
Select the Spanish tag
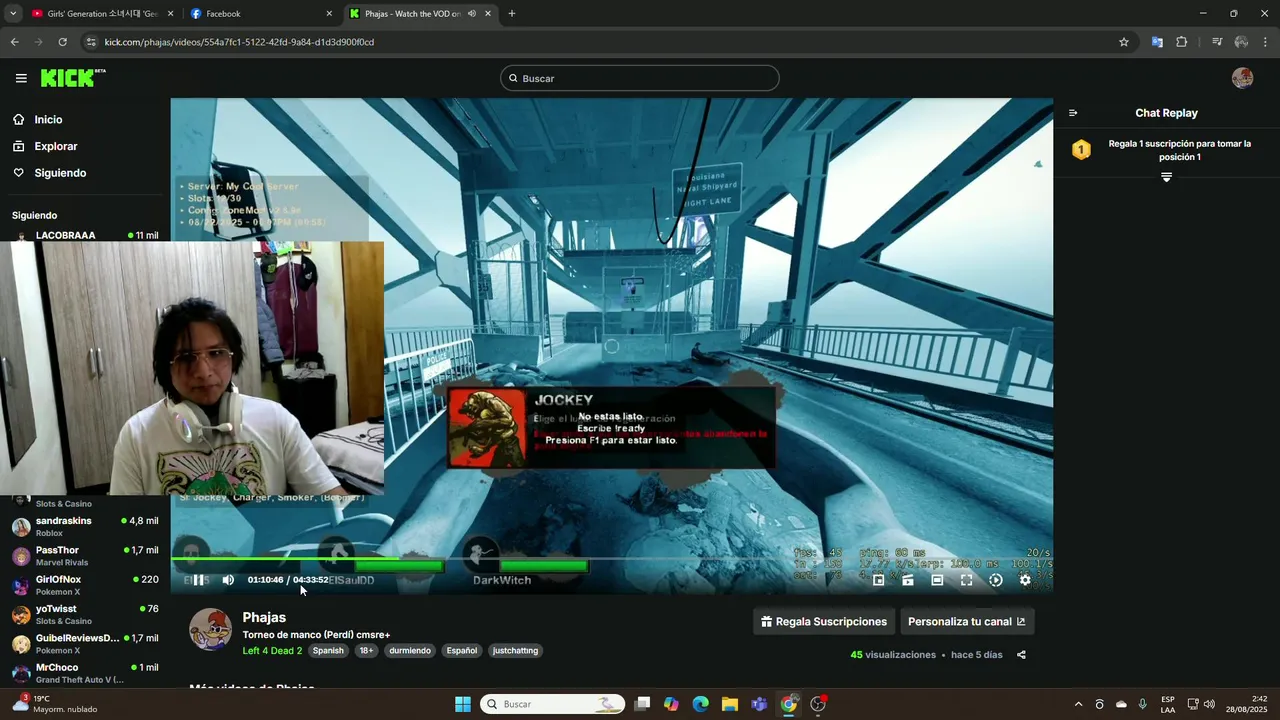pos(328,651)
